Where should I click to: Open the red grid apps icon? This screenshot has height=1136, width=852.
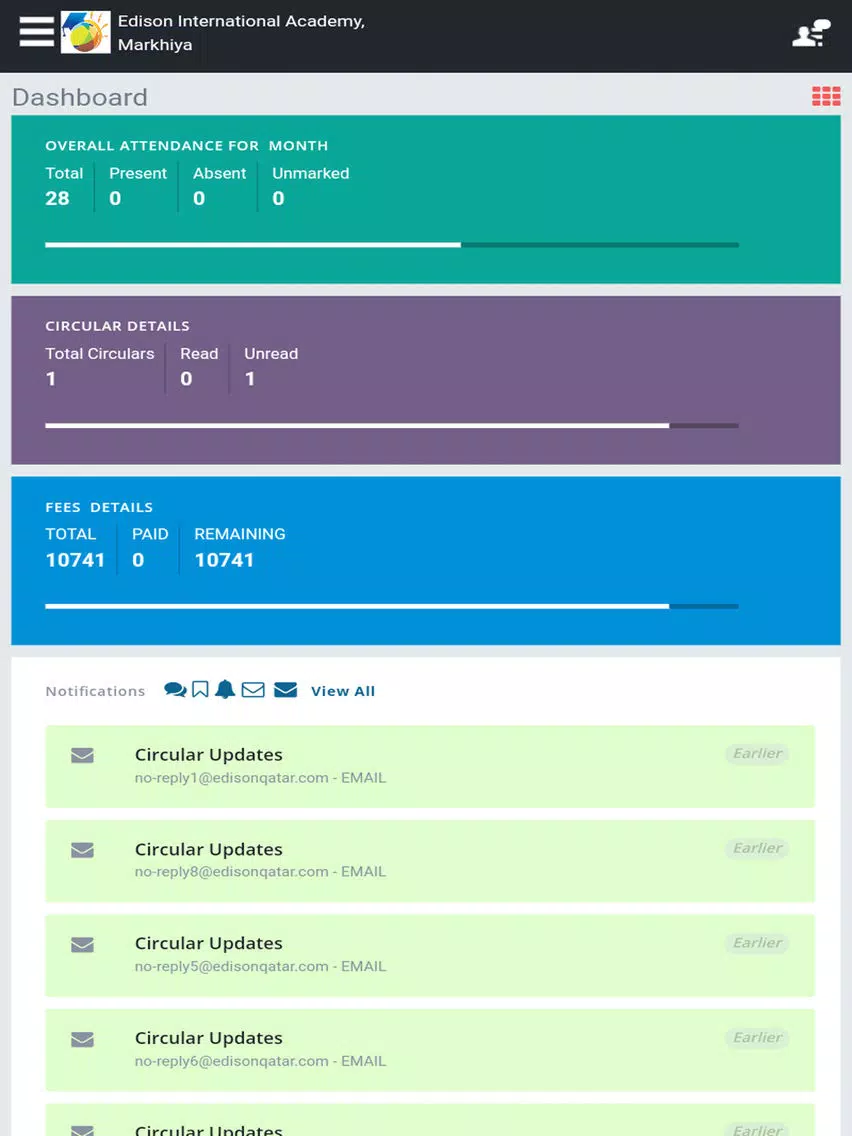(x=826, y=96)
